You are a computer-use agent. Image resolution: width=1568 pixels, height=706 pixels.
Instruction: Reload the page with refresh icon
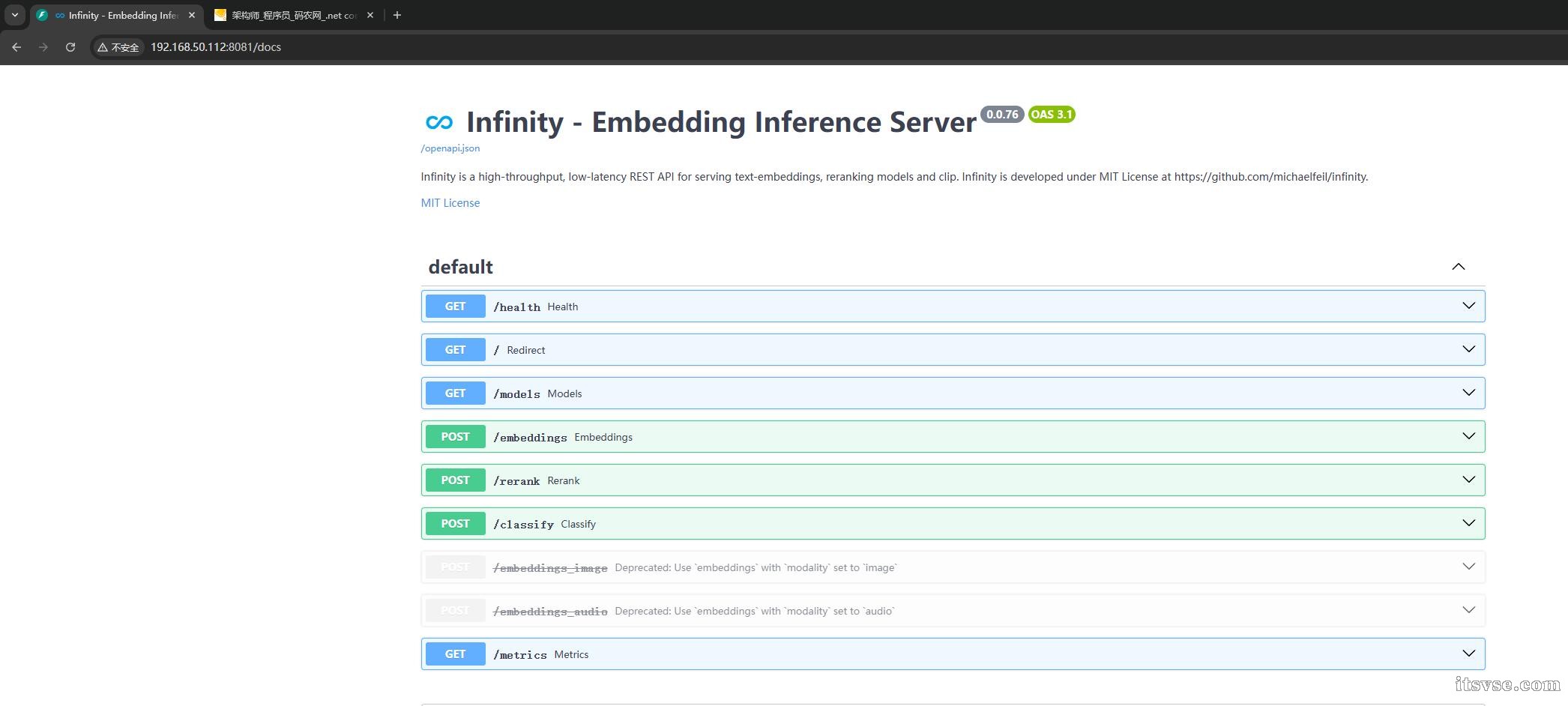tap(70, 47)
